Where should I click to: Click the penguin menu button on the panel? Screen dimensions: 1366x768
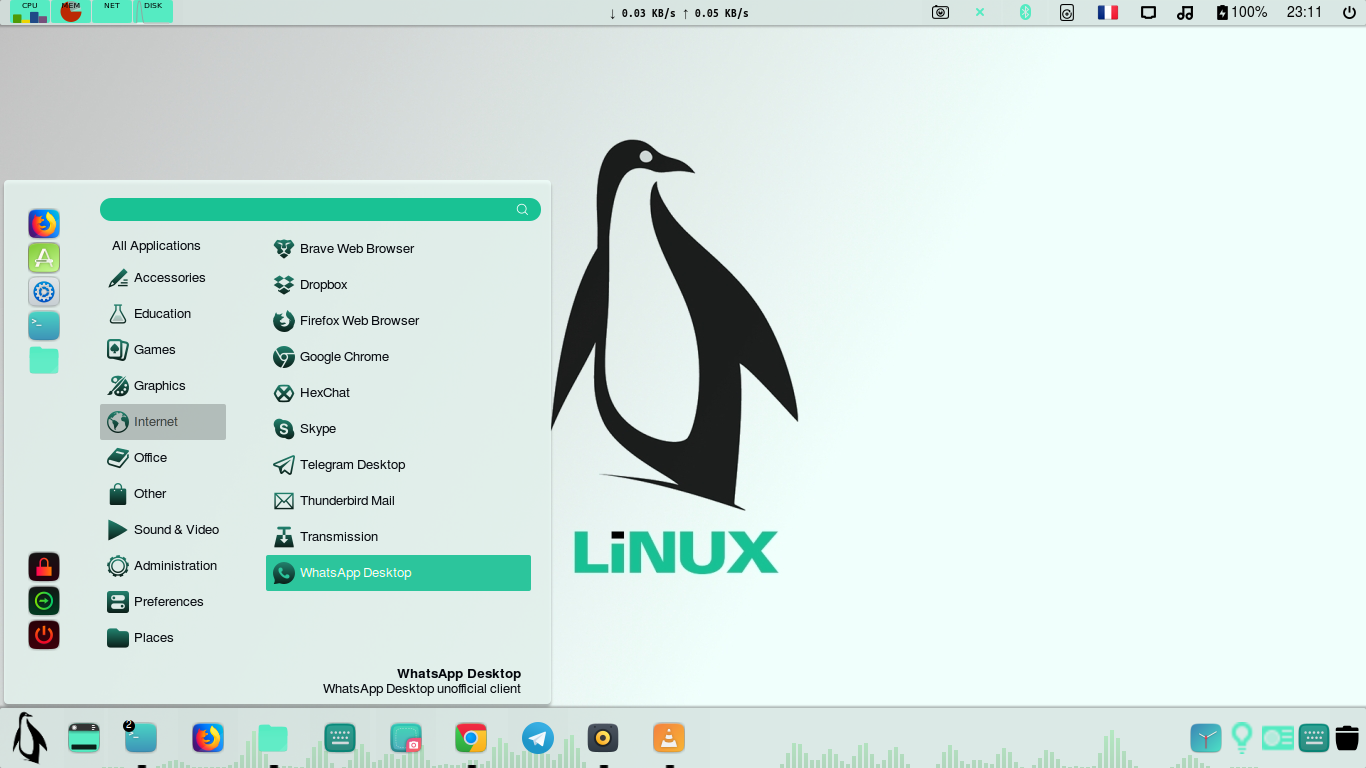(29, 738)
